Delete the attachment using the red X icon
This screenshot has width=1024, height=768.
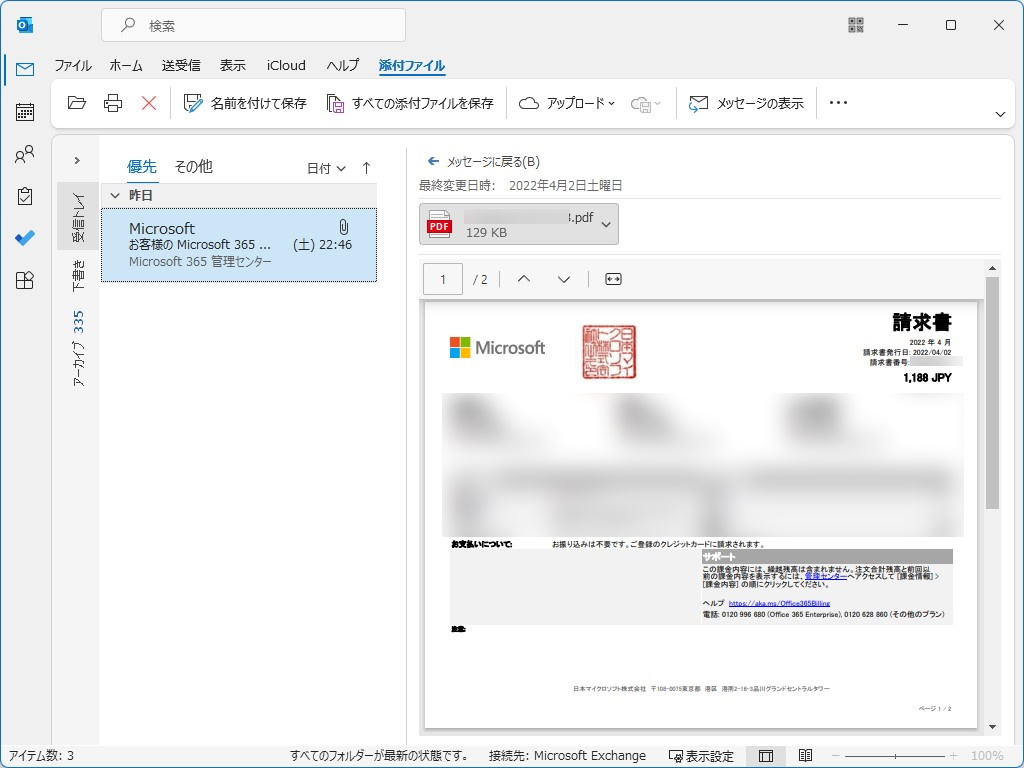tap(151, 102)
